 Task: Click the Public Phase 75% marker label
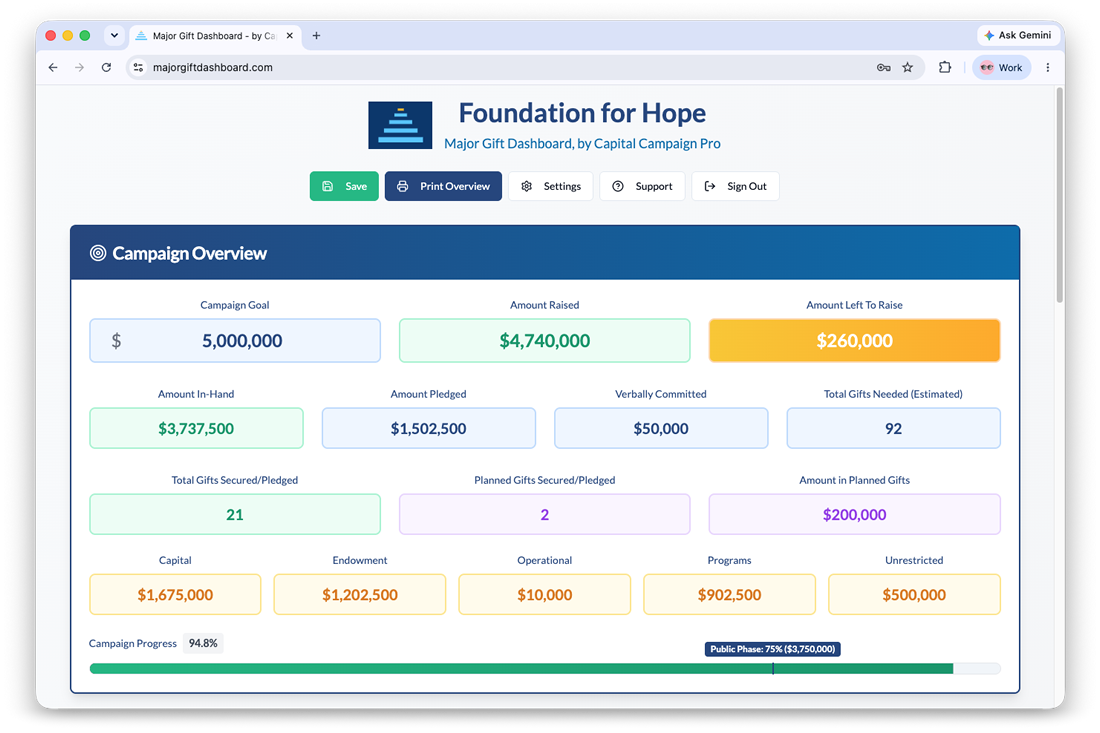tap(772, 649)
